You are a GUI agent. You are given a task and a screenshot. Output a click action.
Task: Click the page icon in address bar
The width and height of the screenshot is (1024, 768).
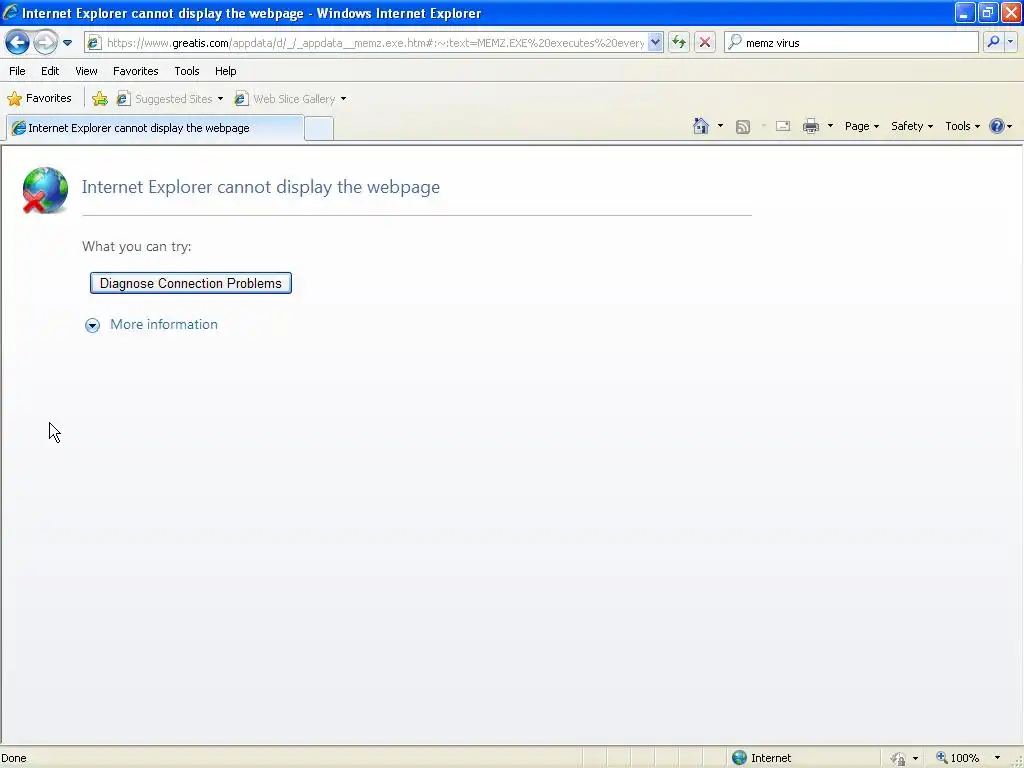point(94,43)
